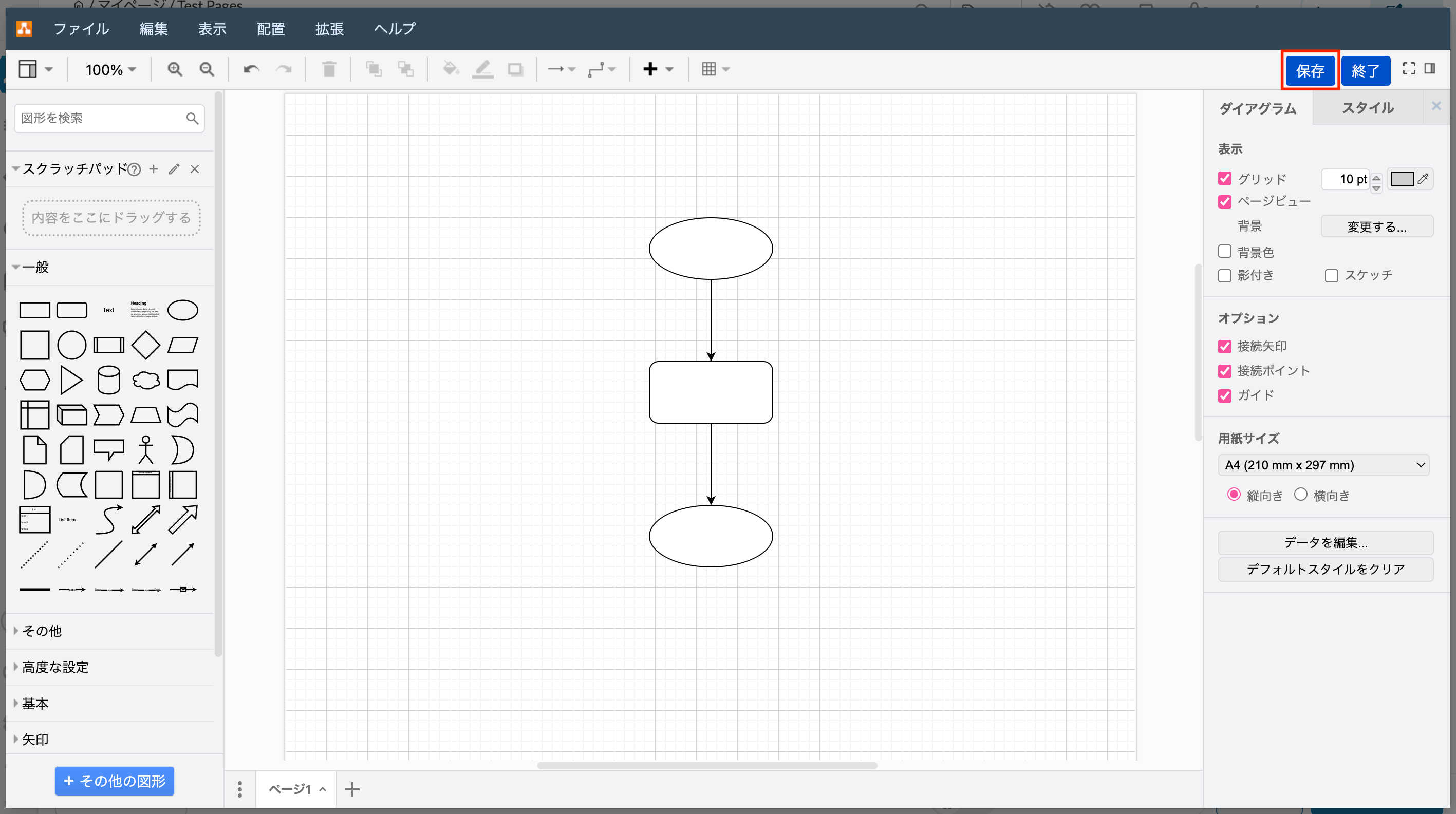Open the scratchpad help question icon
1456x814 pixels.
click(134, 169)
